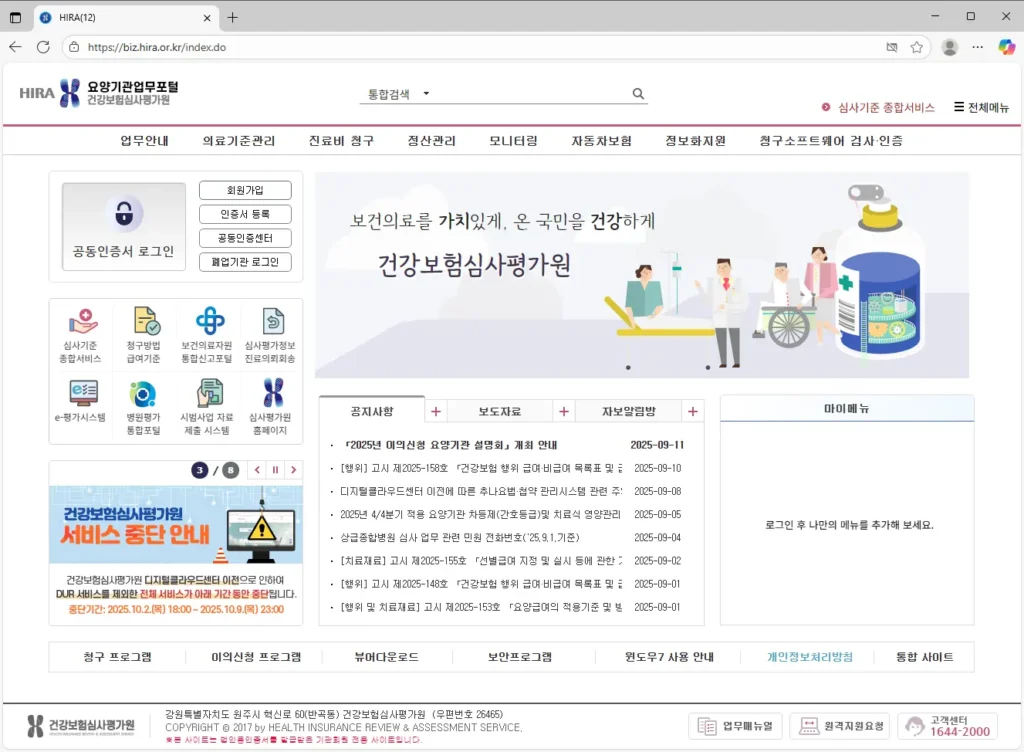Open 전체메뉴 hamburger menu
This screenshot has height=752, width=1024.
[981, 107]
